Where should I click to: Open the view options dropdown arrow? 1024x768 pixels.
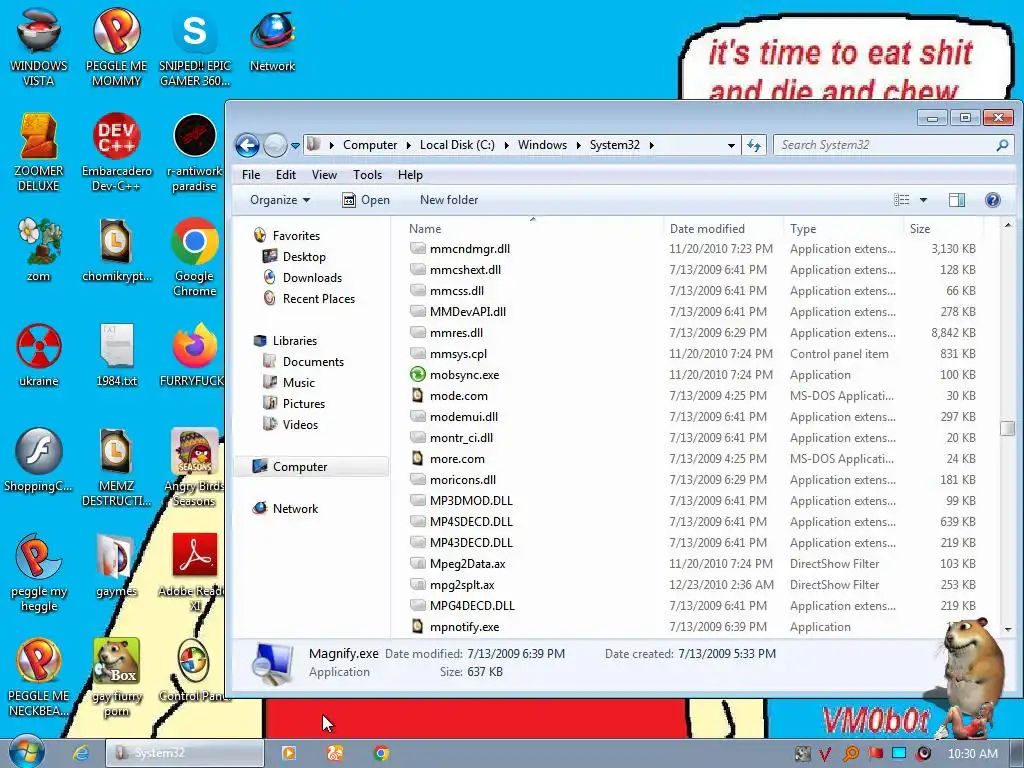[923, 200]
